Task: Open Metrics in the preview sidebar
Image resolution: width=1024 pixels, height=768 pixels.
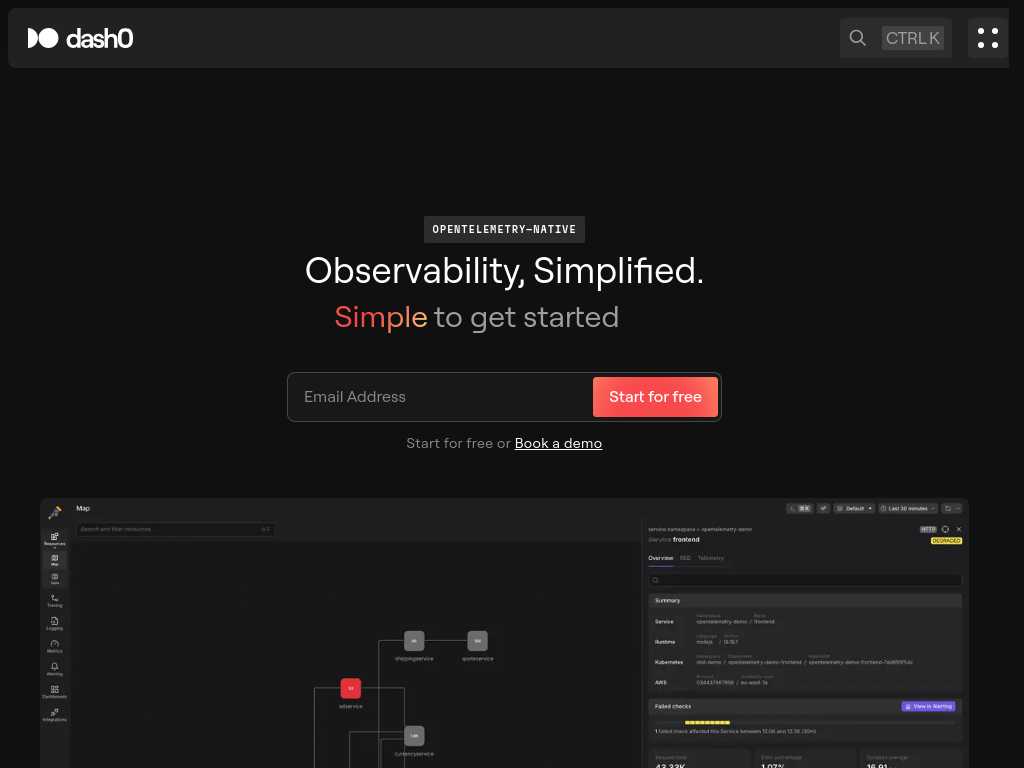Action: (x=55, y=647)
